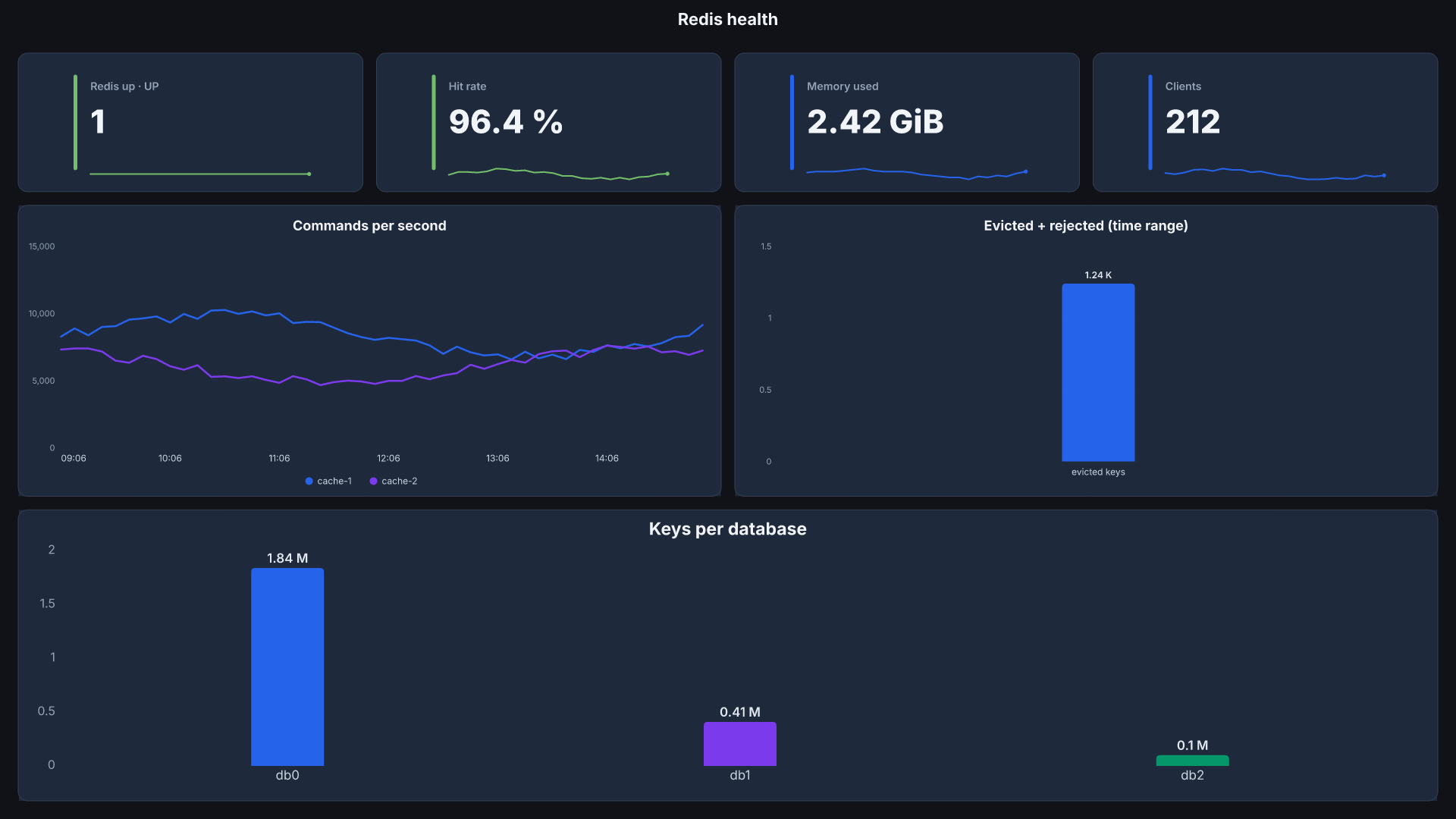Open the Commands per second panel title

point(369,226)
